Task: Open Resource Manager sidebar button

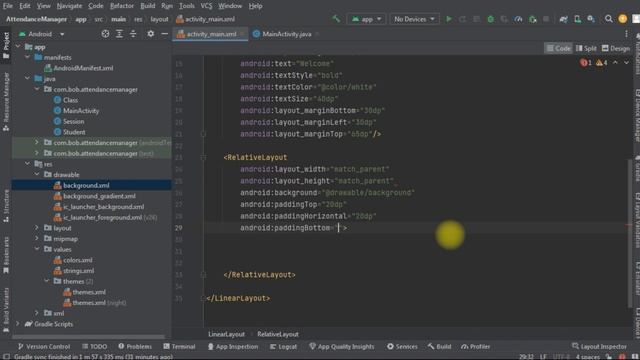Action: tap(6, 101)
